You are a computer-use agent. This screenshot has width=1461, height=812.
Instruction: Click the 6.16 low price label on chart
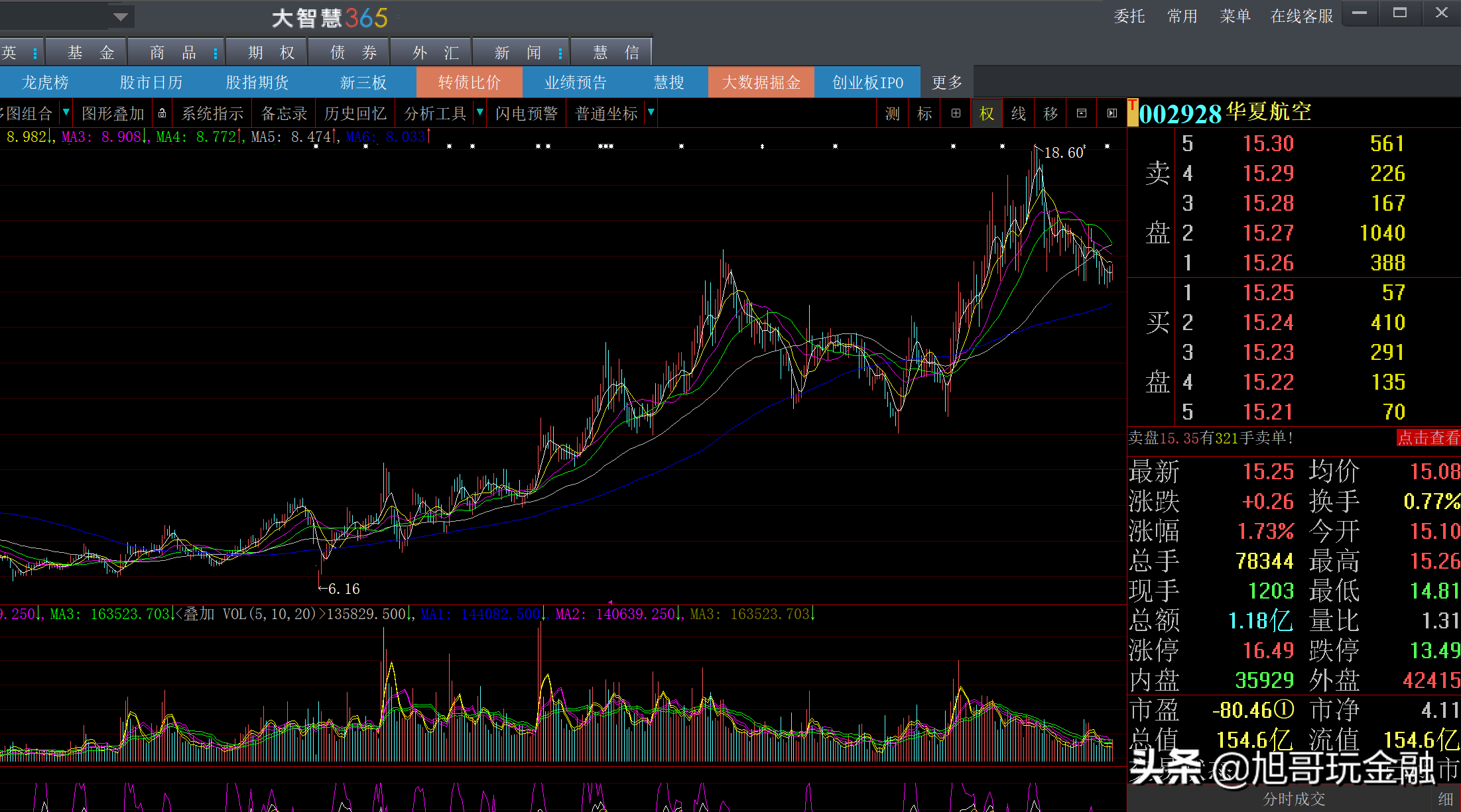tap(344, 589)
